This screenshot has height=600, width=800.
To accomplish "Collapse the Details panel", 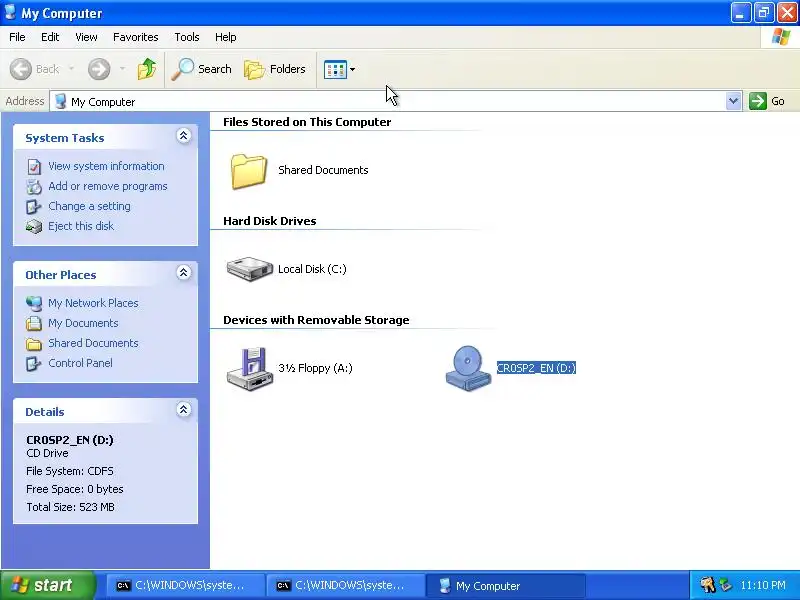I will (184, 410).
